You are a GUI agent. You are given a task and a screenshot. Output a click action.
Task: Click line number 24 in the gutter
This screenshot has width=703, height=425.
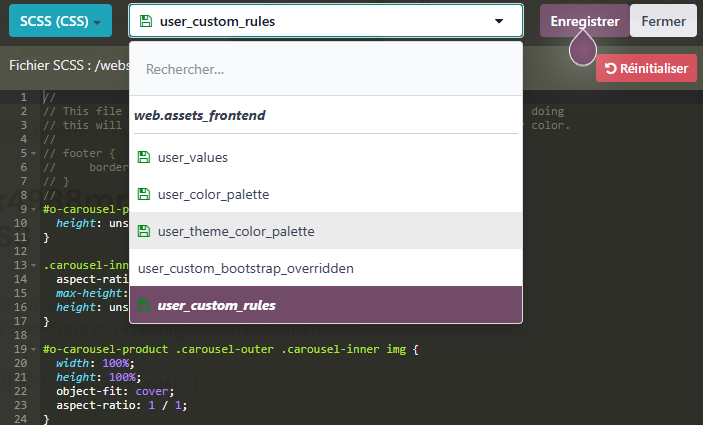[20, 419]
